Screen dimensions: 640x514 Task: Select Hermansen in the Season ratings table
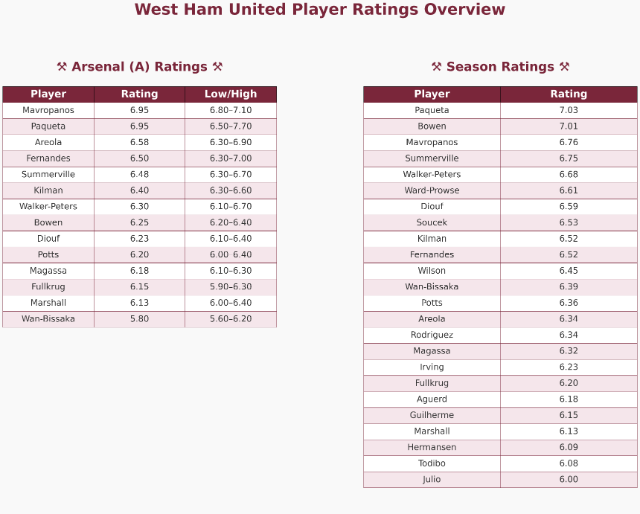click(432, 447)
